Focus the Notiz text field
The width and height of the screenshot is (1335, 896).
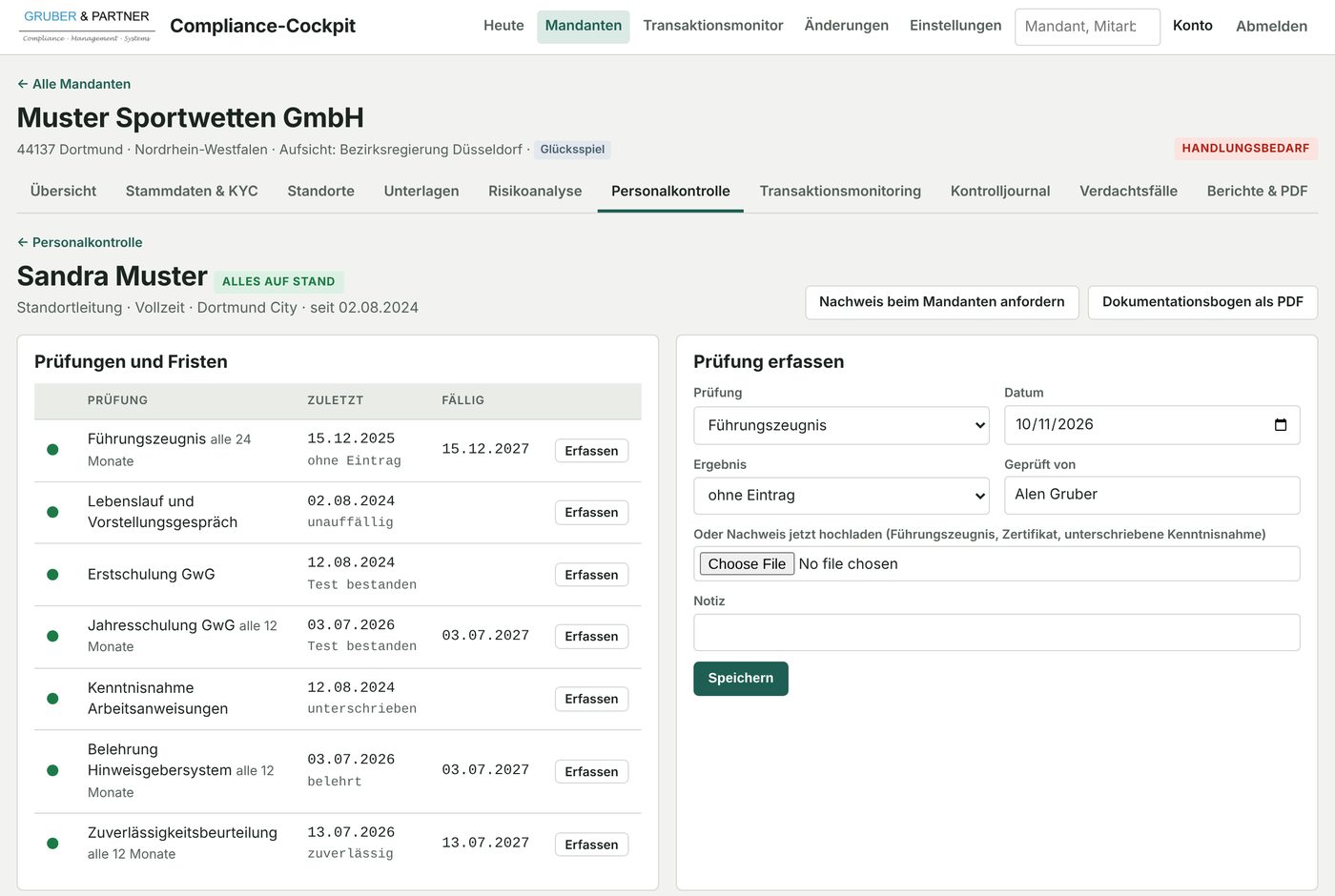996,633
